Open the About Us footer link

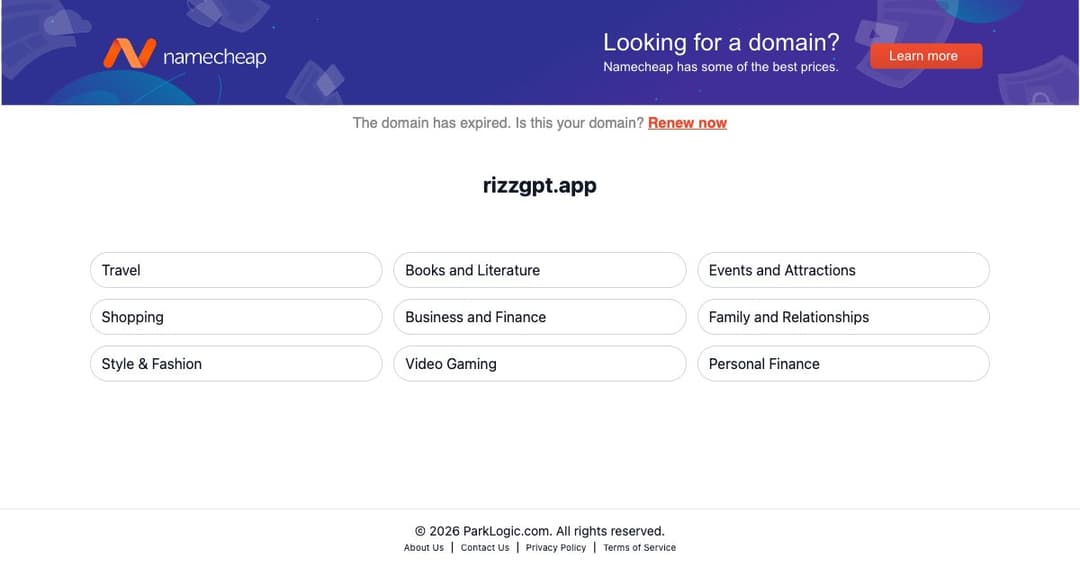(x=424, y=548)
